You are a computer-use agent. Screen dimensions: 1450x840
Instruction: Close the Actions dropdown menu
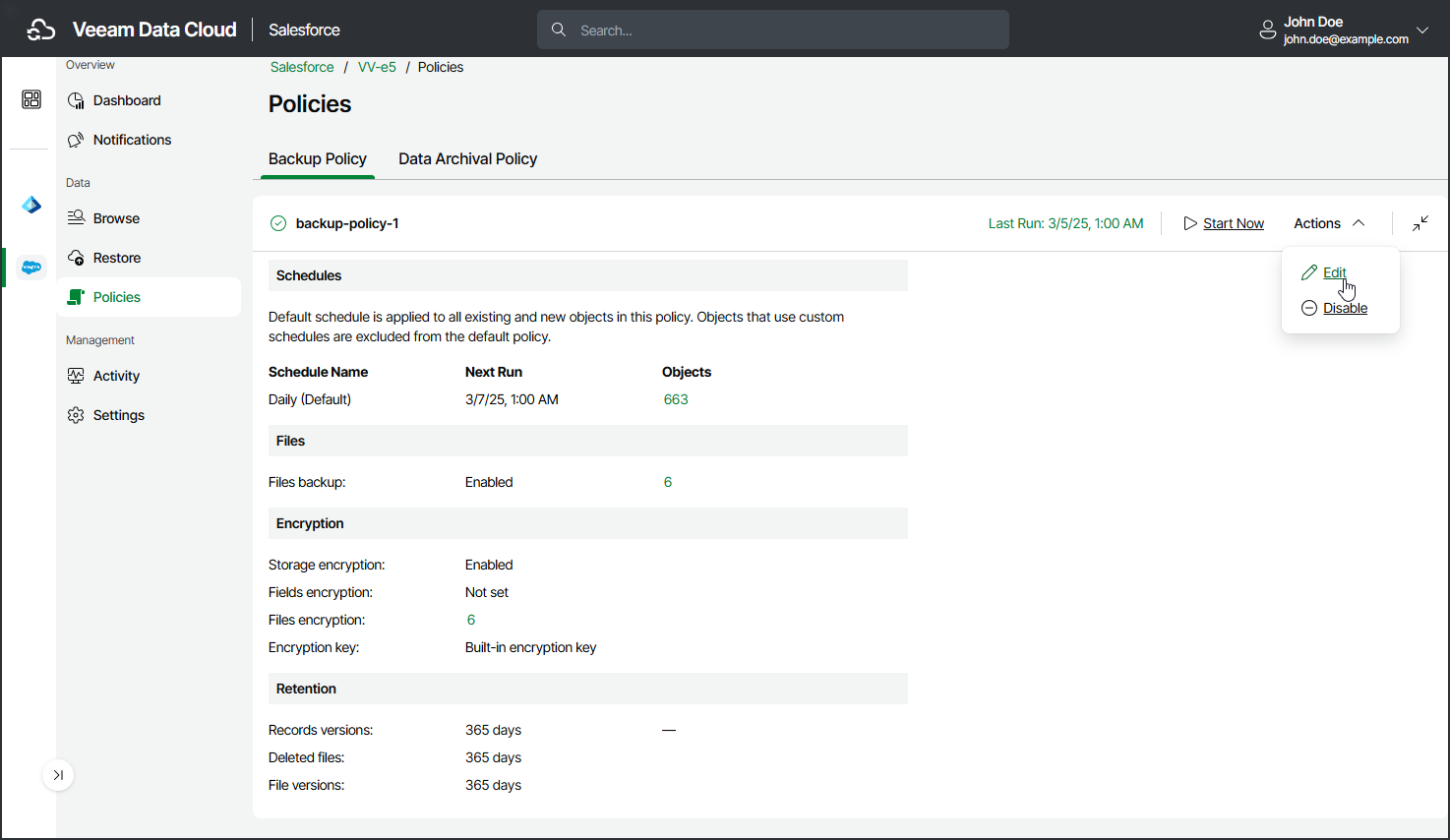click(x=1329, y=223)
